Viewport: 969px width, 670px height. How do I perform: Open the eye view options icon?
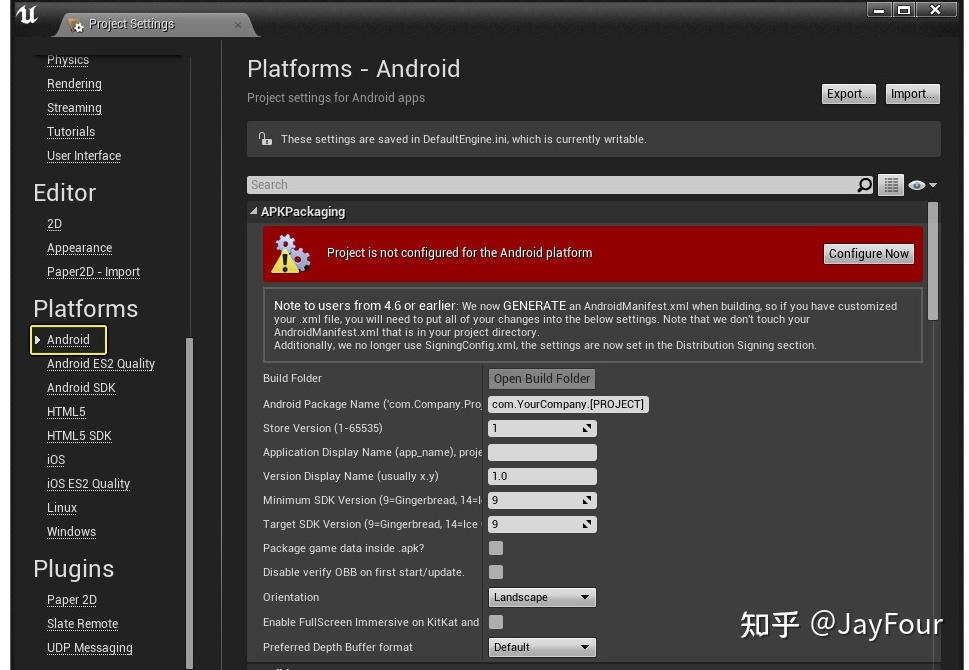coord(916,185)
